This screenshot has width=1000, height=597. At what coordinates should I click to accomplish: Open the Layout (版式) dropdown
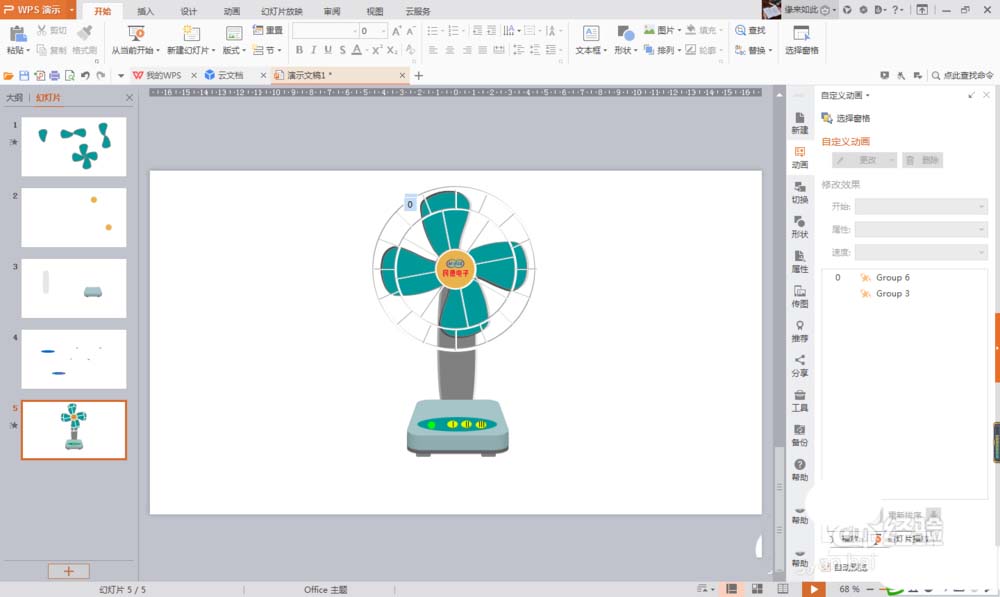pos(234,50)
